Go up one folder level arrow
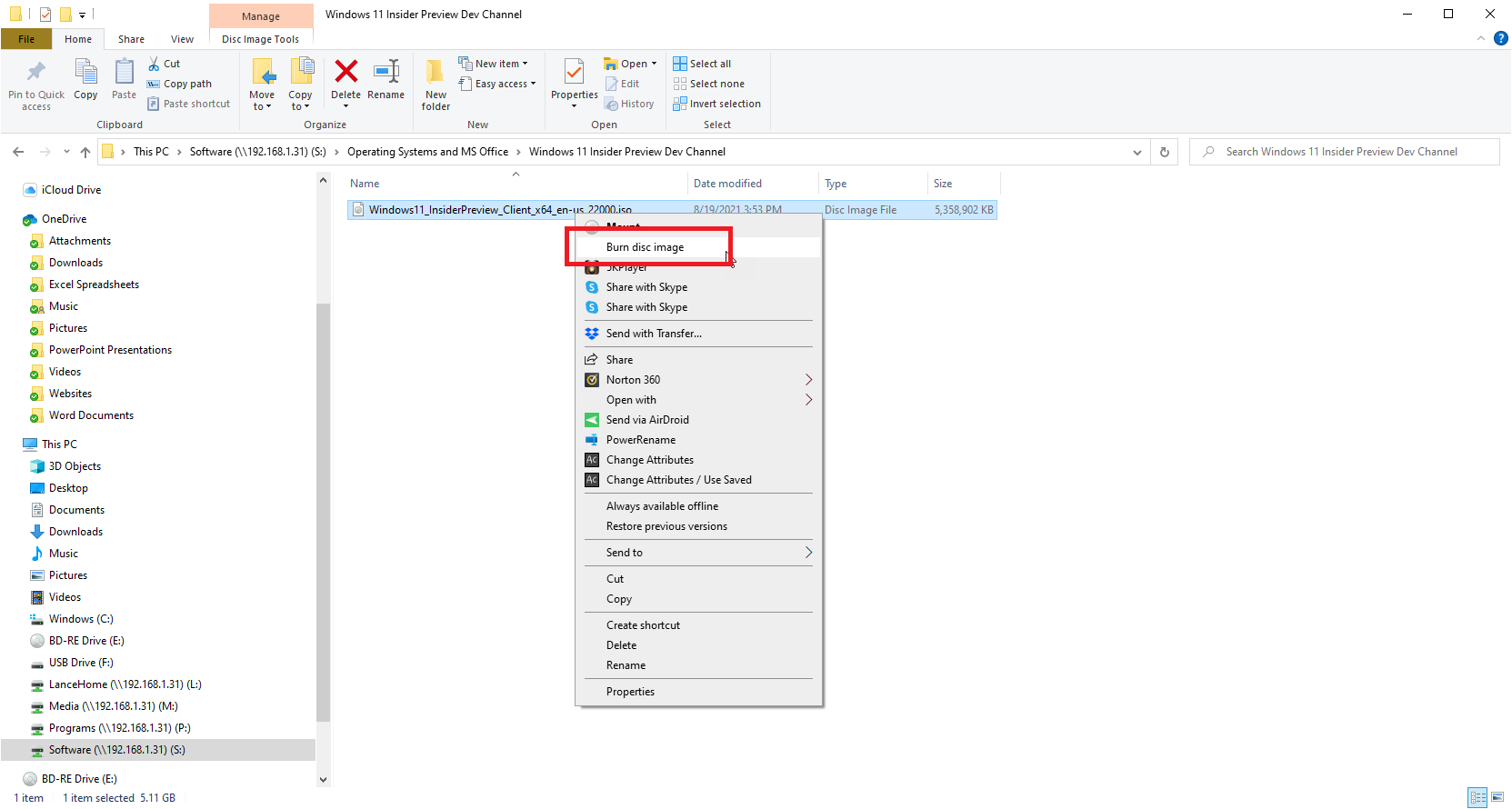 point(85,152)
